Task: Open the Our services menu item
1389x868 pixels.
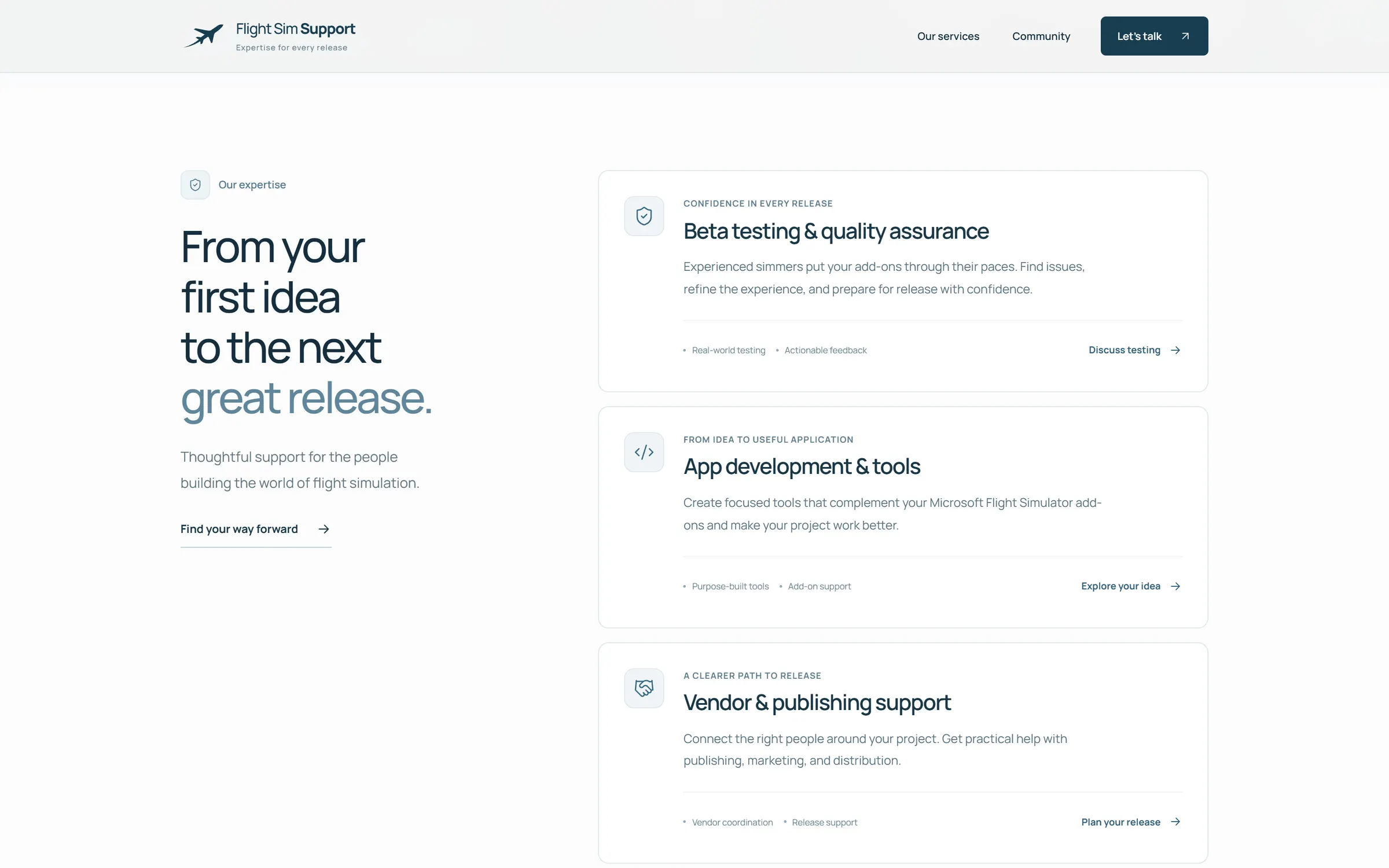Action: click(948, 36)
